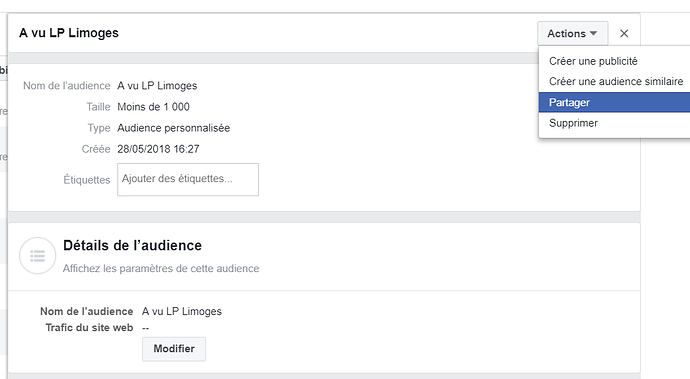This screenshot has height=379, width=690.
Task: Close the audience panel with X icon
Action: coord(624,33)
